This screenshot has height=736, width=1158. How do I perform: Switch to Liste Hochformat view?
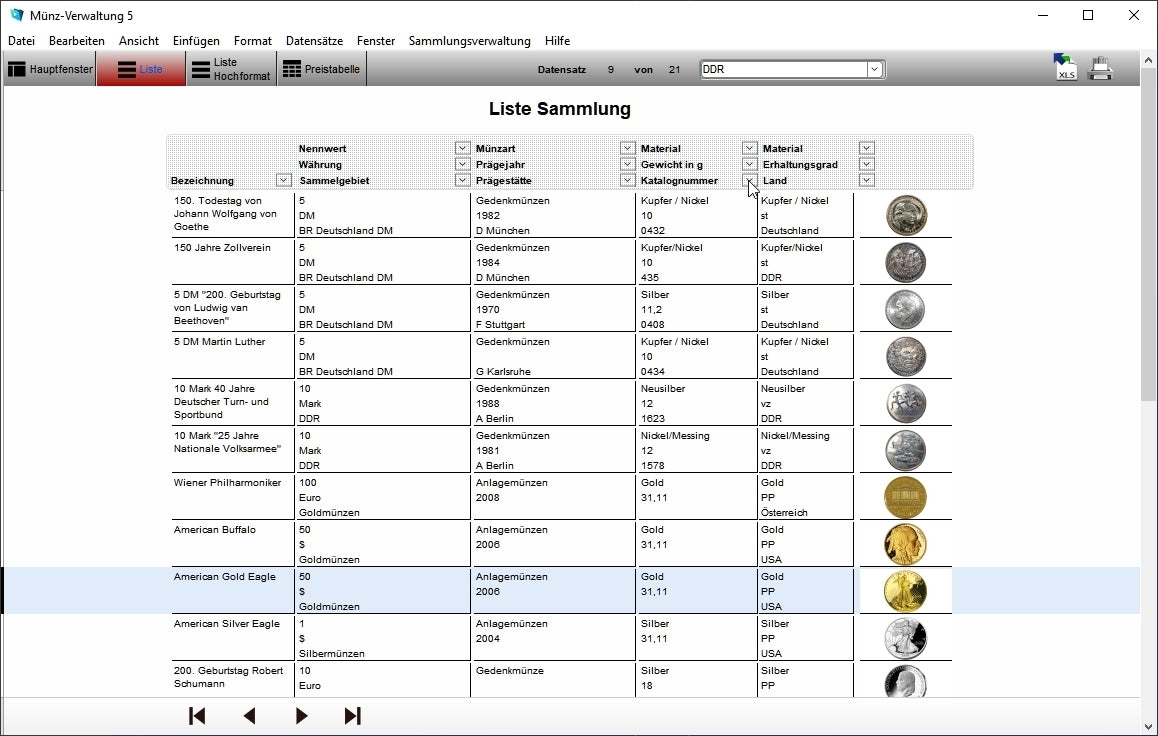[231, 69]
